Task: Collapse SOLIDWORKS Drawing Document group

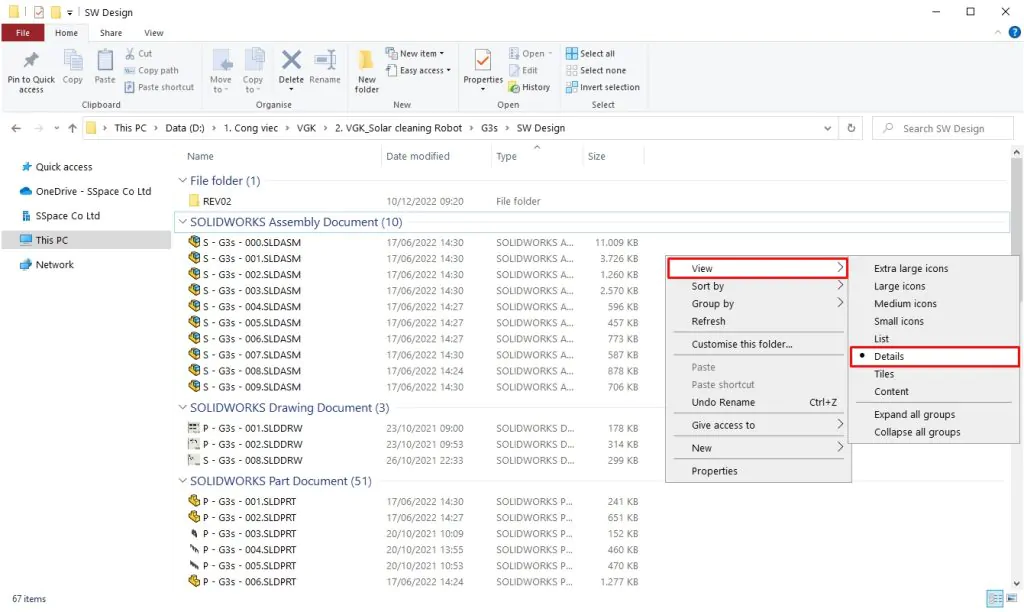Action: pyautogui.click(x=183, y=408)
